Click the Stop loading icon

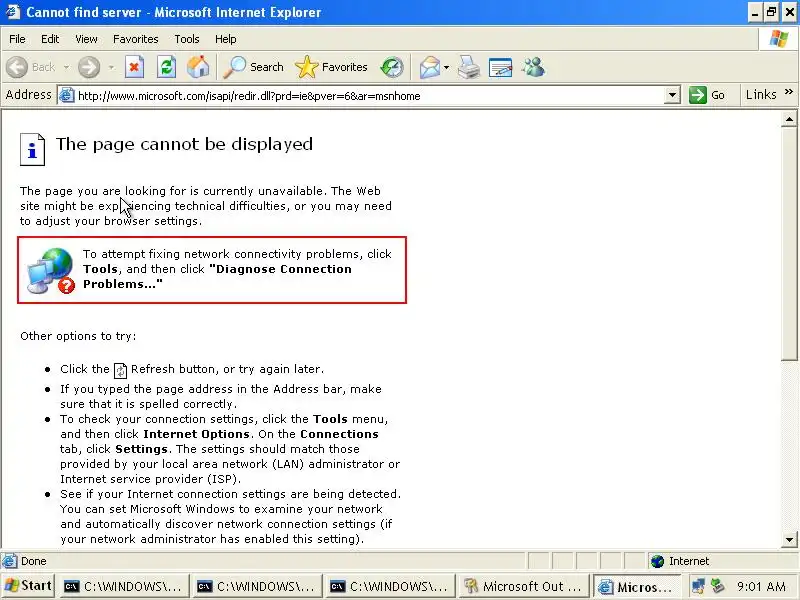click(135, 67)
